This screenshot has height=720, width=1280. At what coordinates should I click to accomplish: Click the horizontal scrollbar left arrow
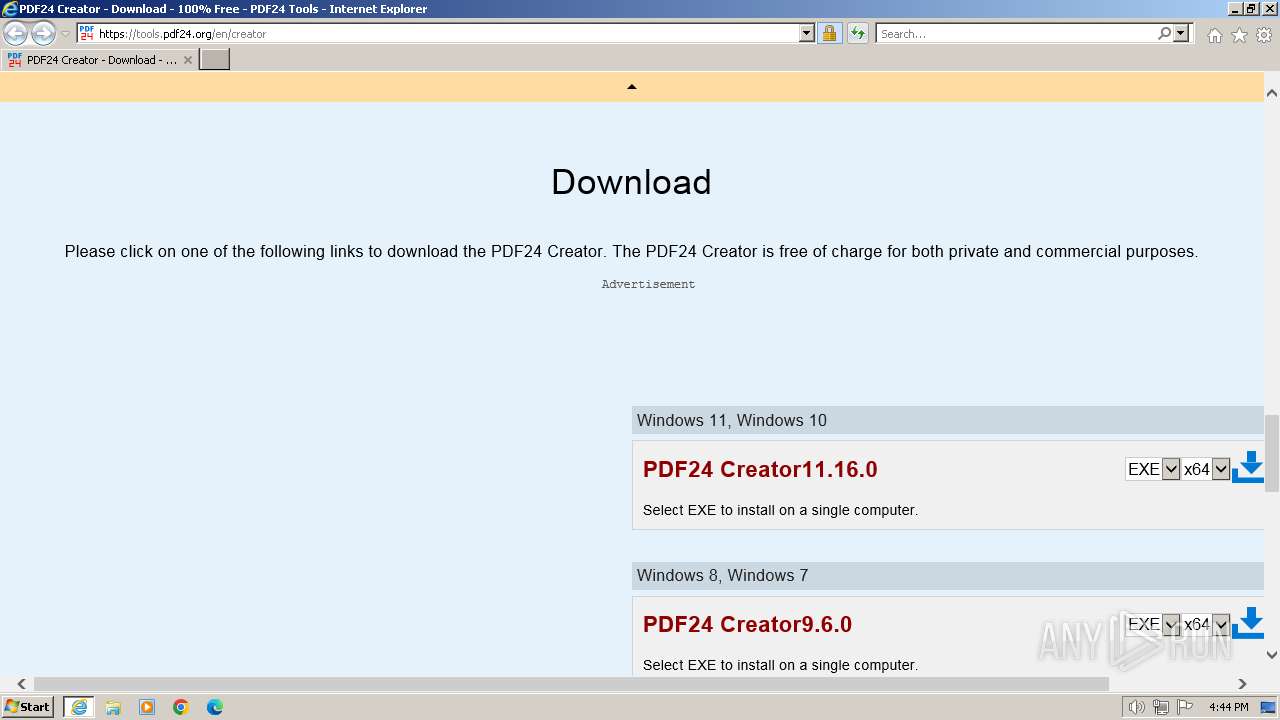21,684
